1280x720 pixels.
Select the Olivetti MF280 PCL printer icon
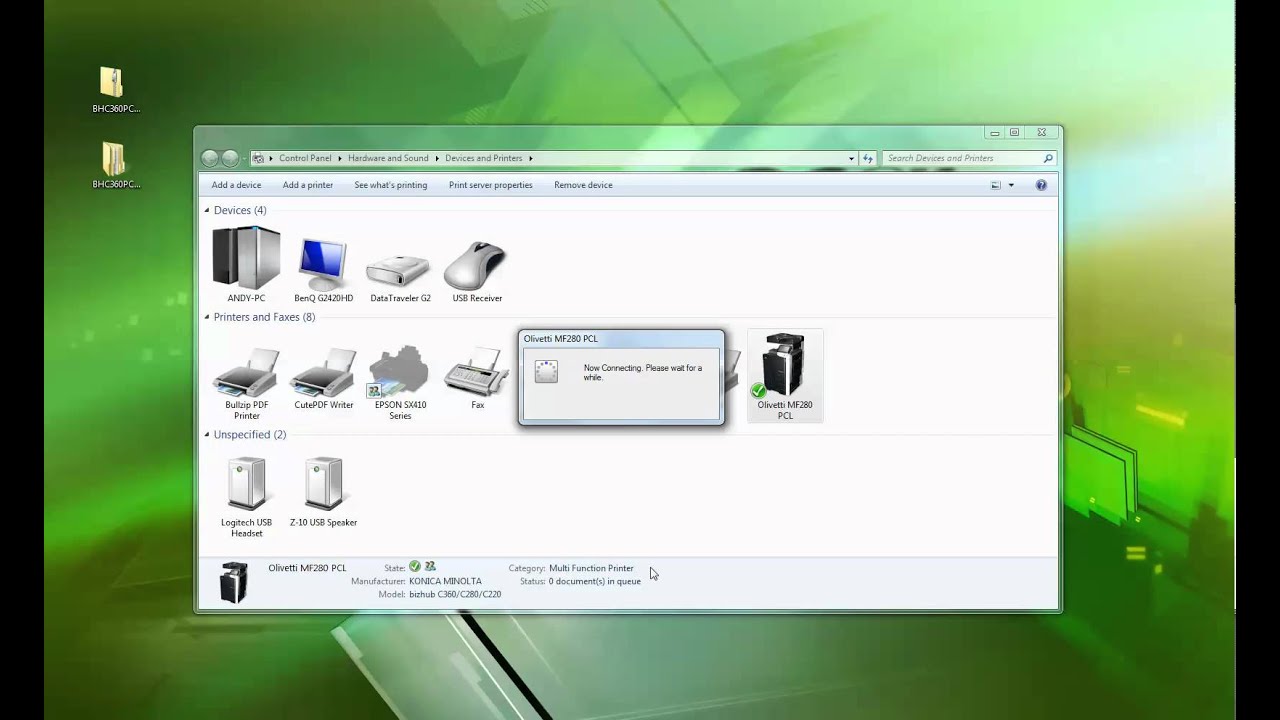pos(784,366)
